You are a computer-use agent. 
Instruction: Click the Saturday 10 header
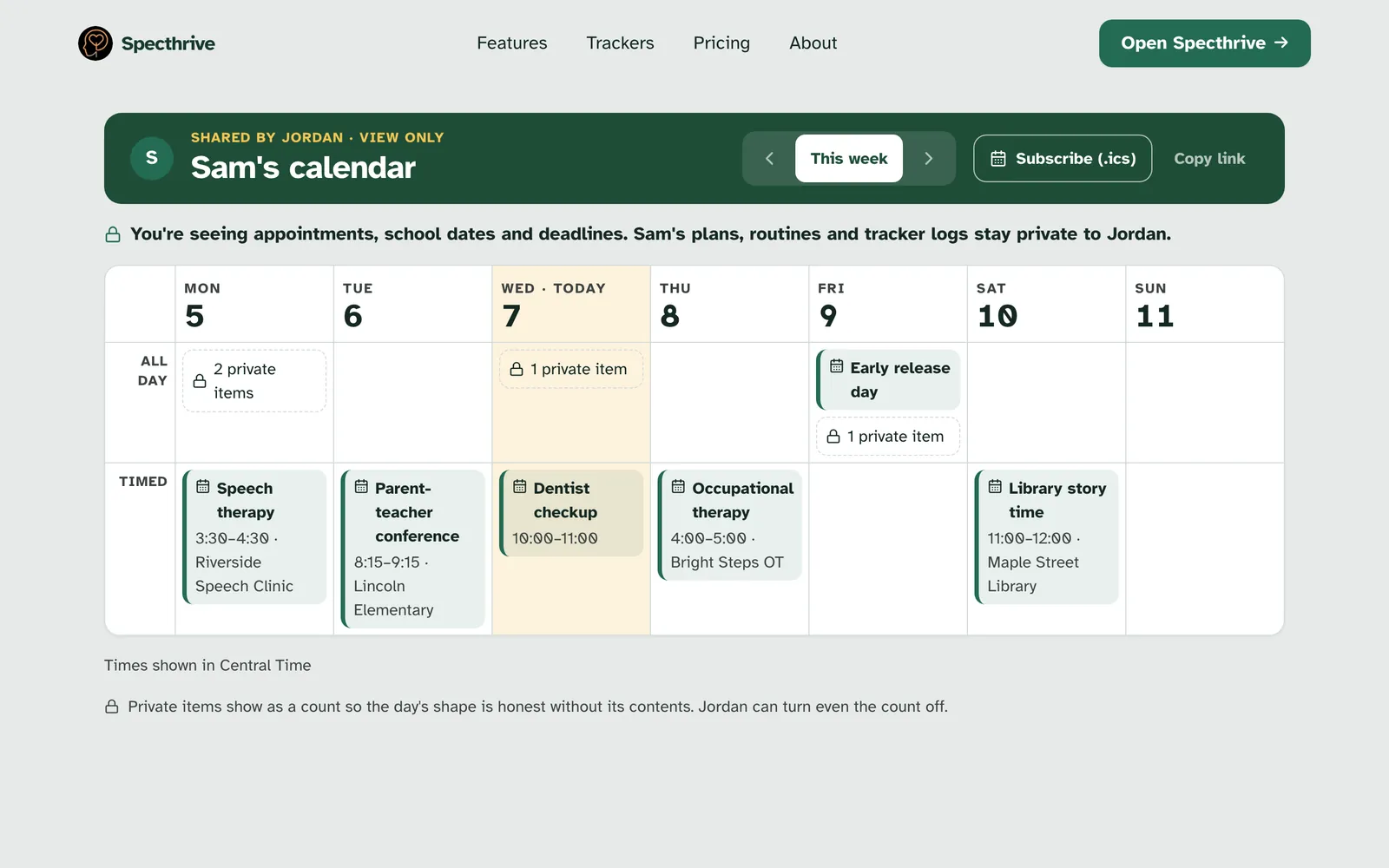point(1047,305)
